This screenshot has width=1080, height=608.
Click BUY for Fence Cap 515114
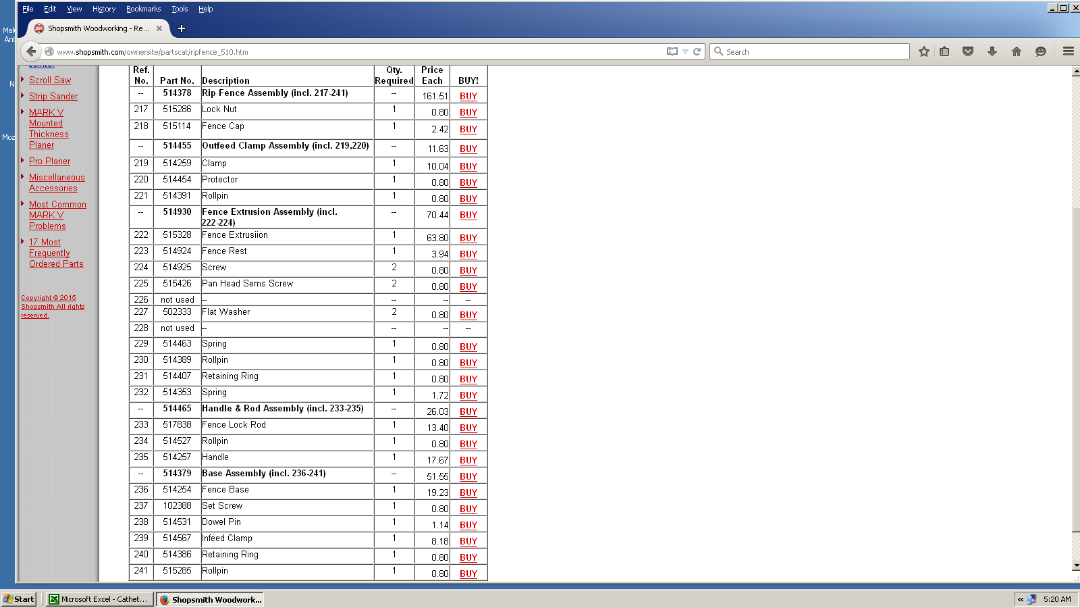pyautogui.click(x=468, y=129)
